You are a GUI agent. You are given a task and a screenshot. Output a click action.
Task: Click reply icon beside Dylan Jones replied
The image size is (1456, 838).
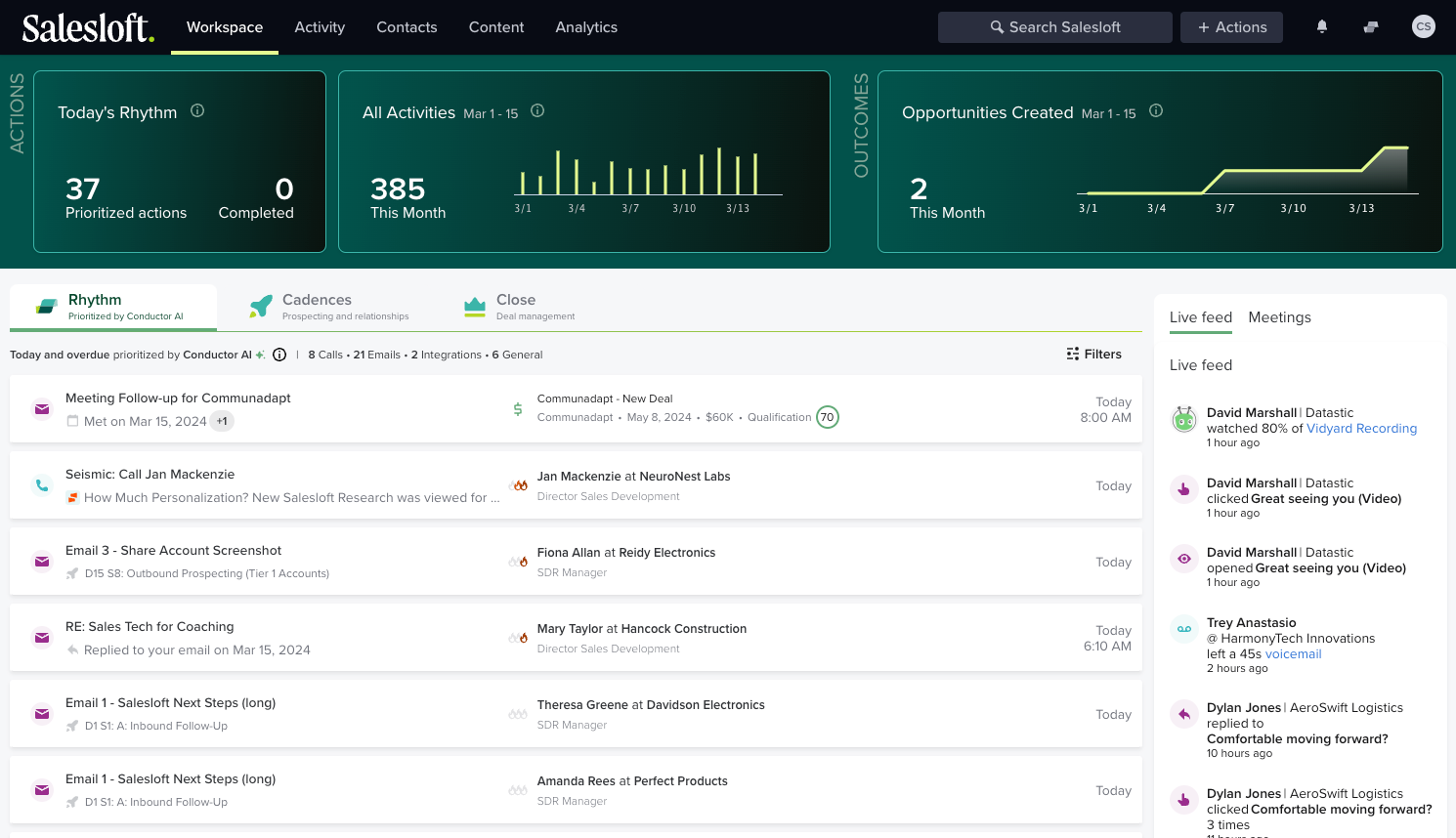pos(1184,714)
